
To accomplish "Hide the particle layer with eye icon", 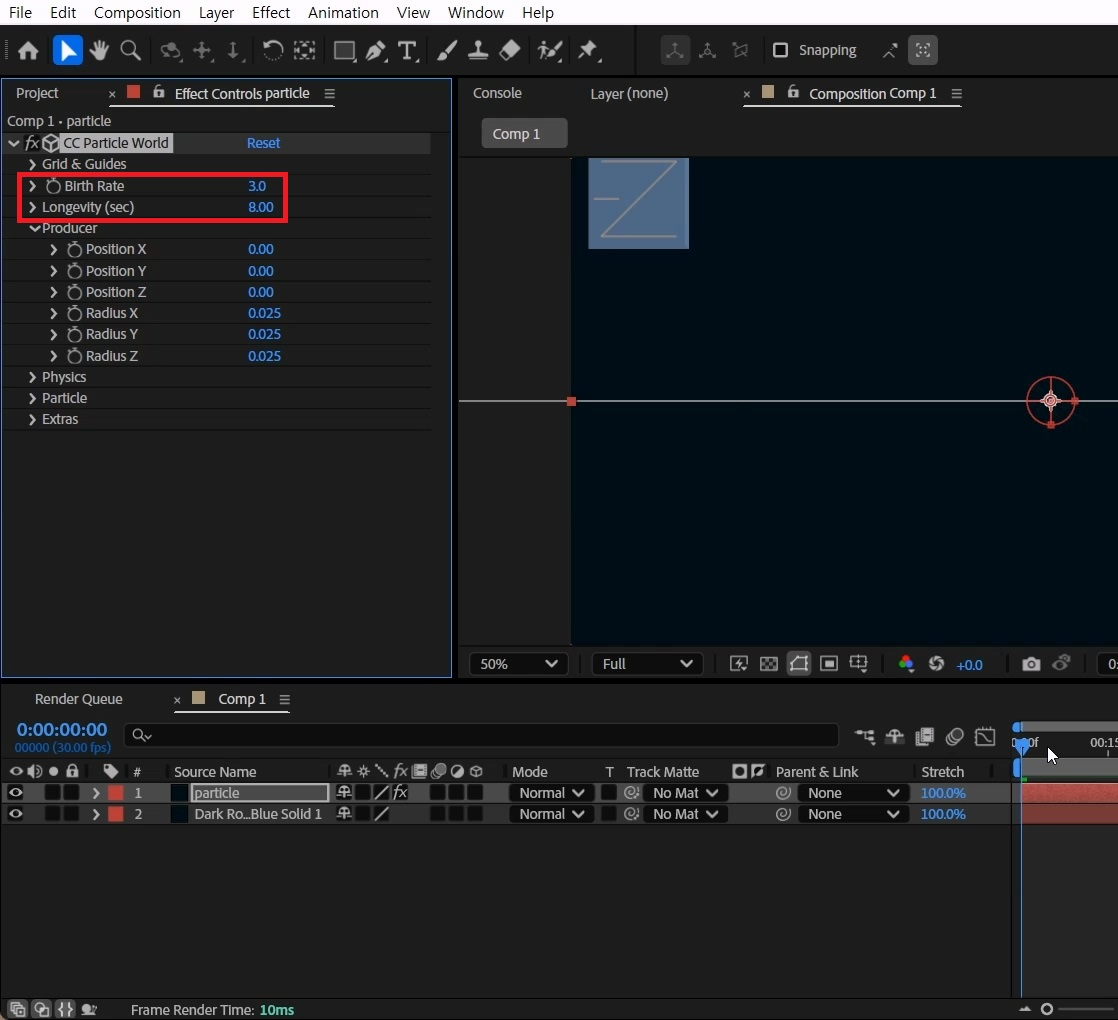I will (15, 793).
